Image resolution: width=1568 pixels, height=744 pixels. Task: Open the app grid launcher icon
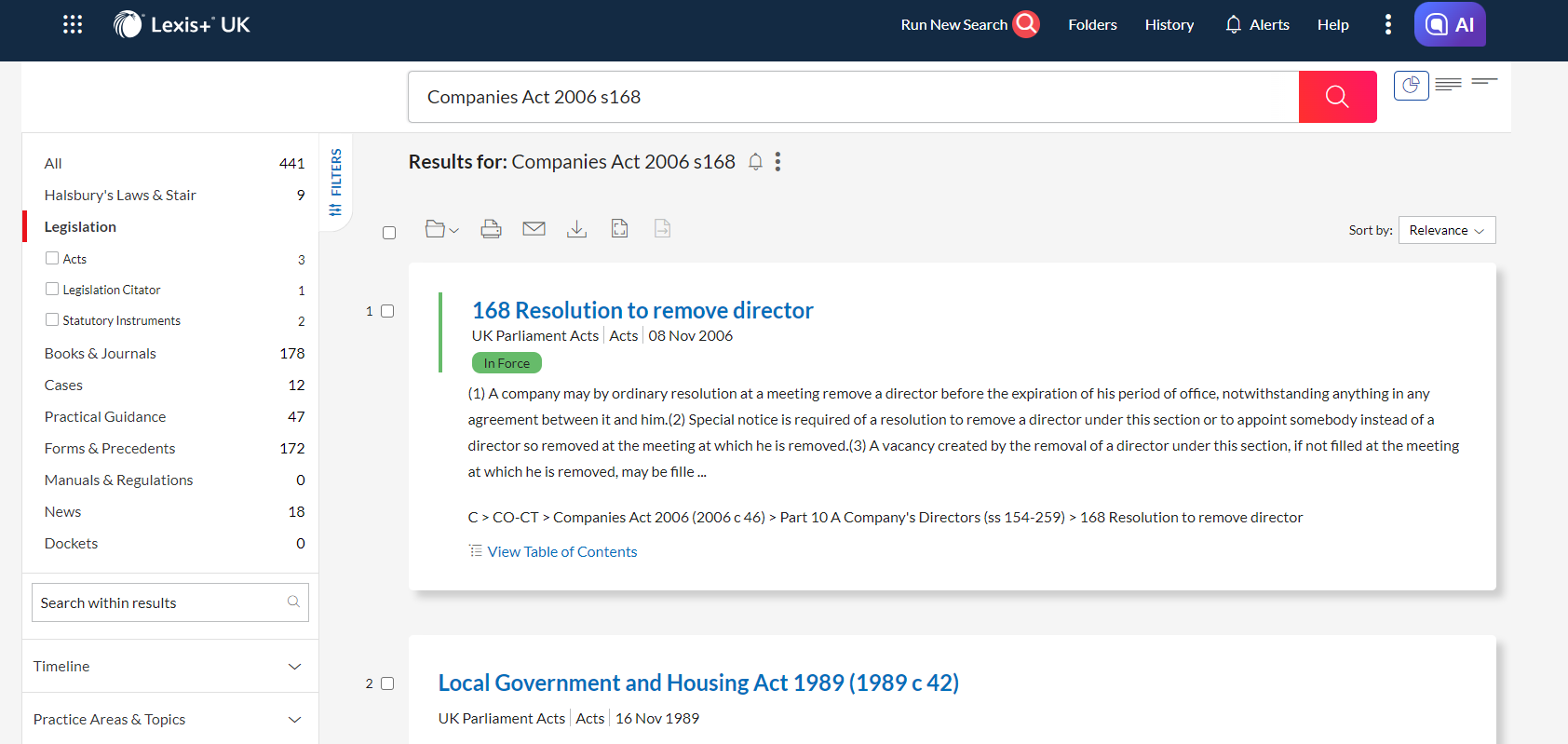pyautogui.click(x=73, y=24)
